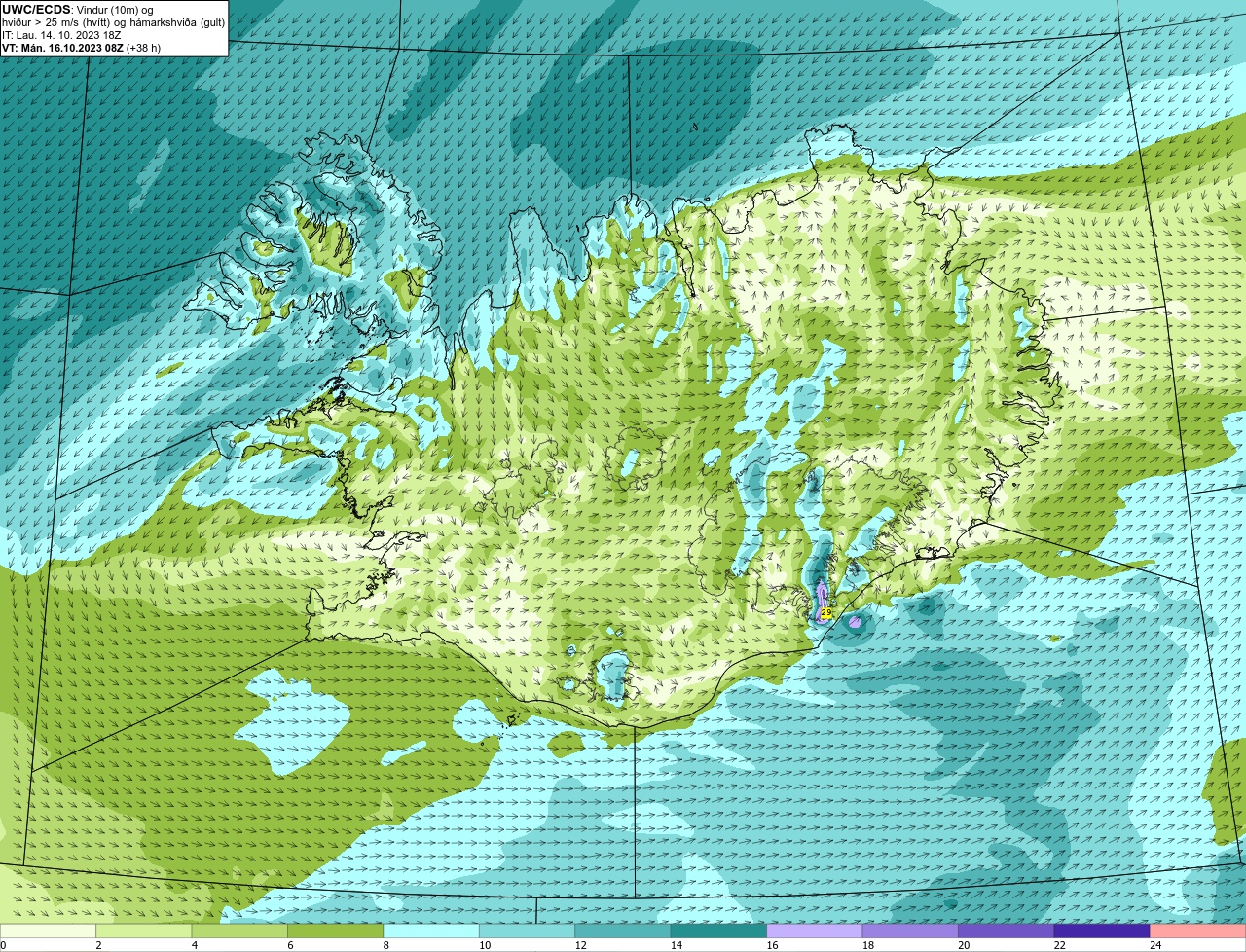Image resolution: width=1246 pixels, height=952 pixels.
Task: Click the legend label '10'
Action: tap(484, 945)
